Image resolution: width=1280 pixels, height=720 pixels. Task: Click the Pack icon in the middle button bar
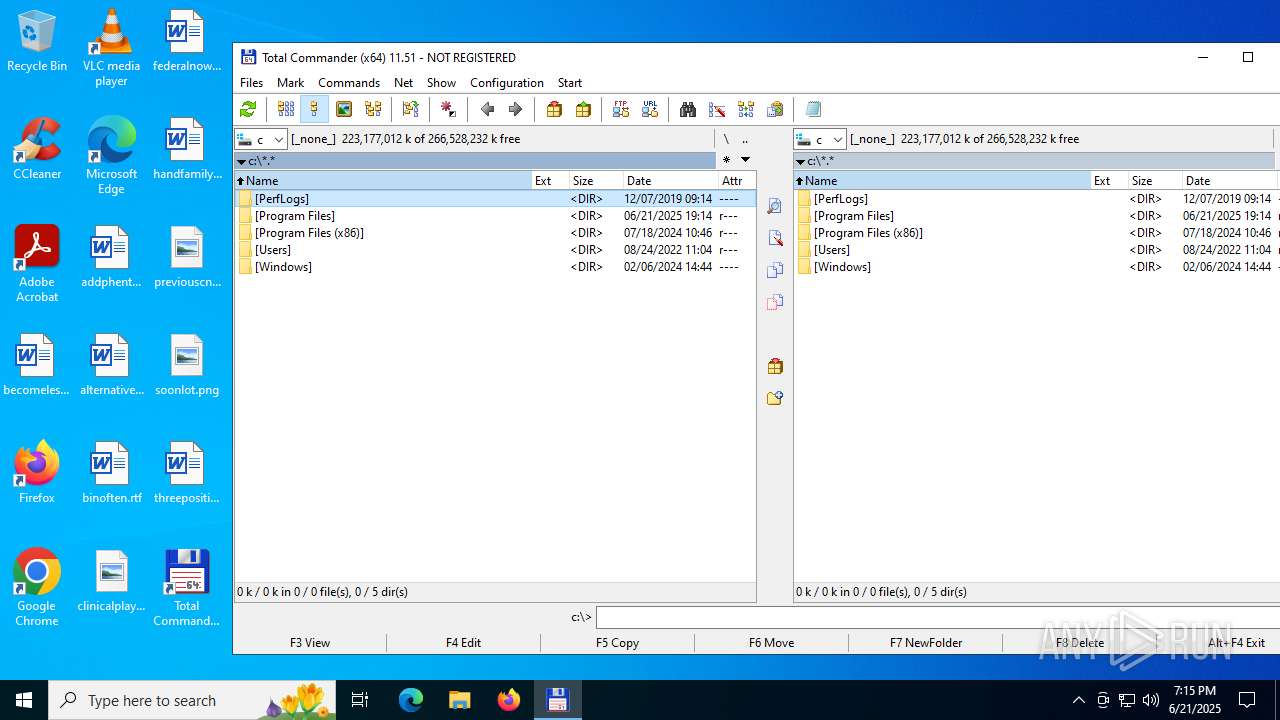coord(775,366)
